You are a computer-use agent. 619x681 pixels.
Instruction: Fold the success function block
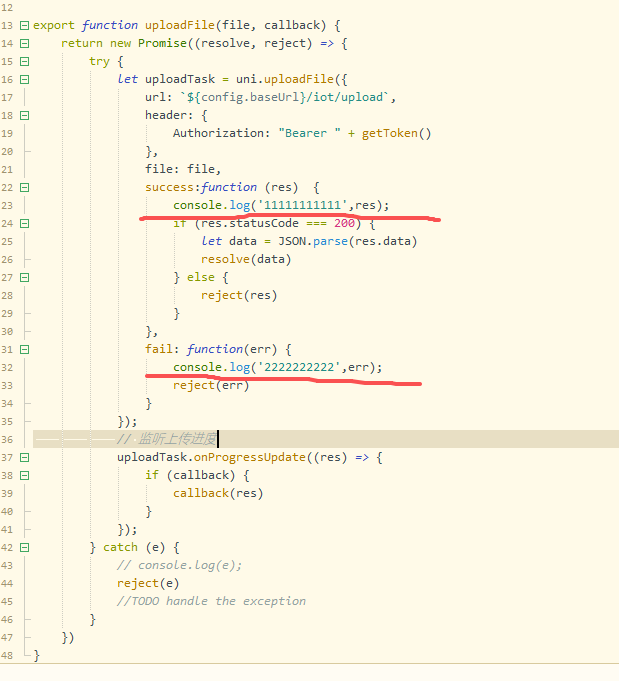coord(25,187)
